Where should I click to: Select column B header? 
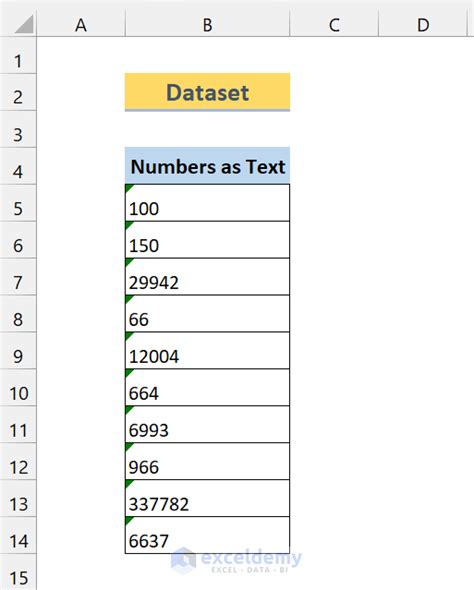tap(207, 25)
